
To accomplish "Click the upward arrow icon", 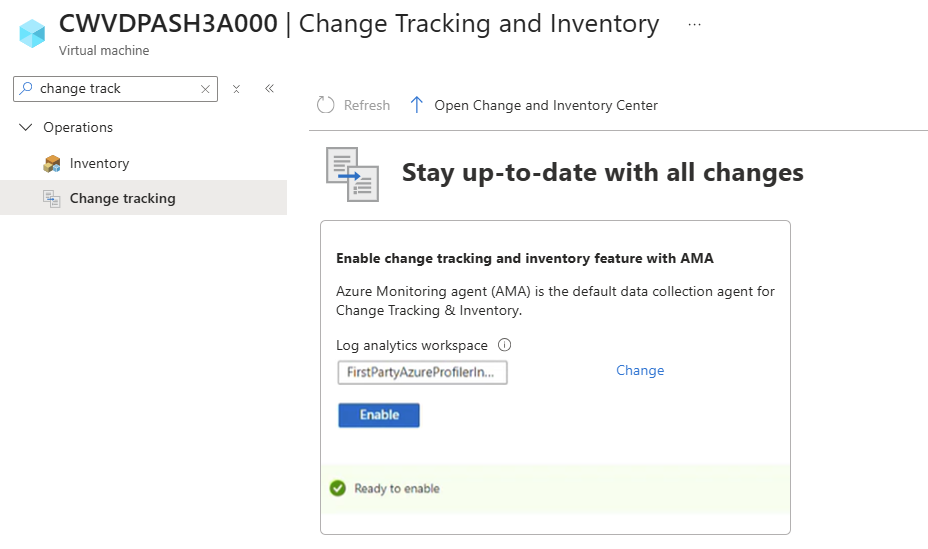I will (x=417, y=105).
